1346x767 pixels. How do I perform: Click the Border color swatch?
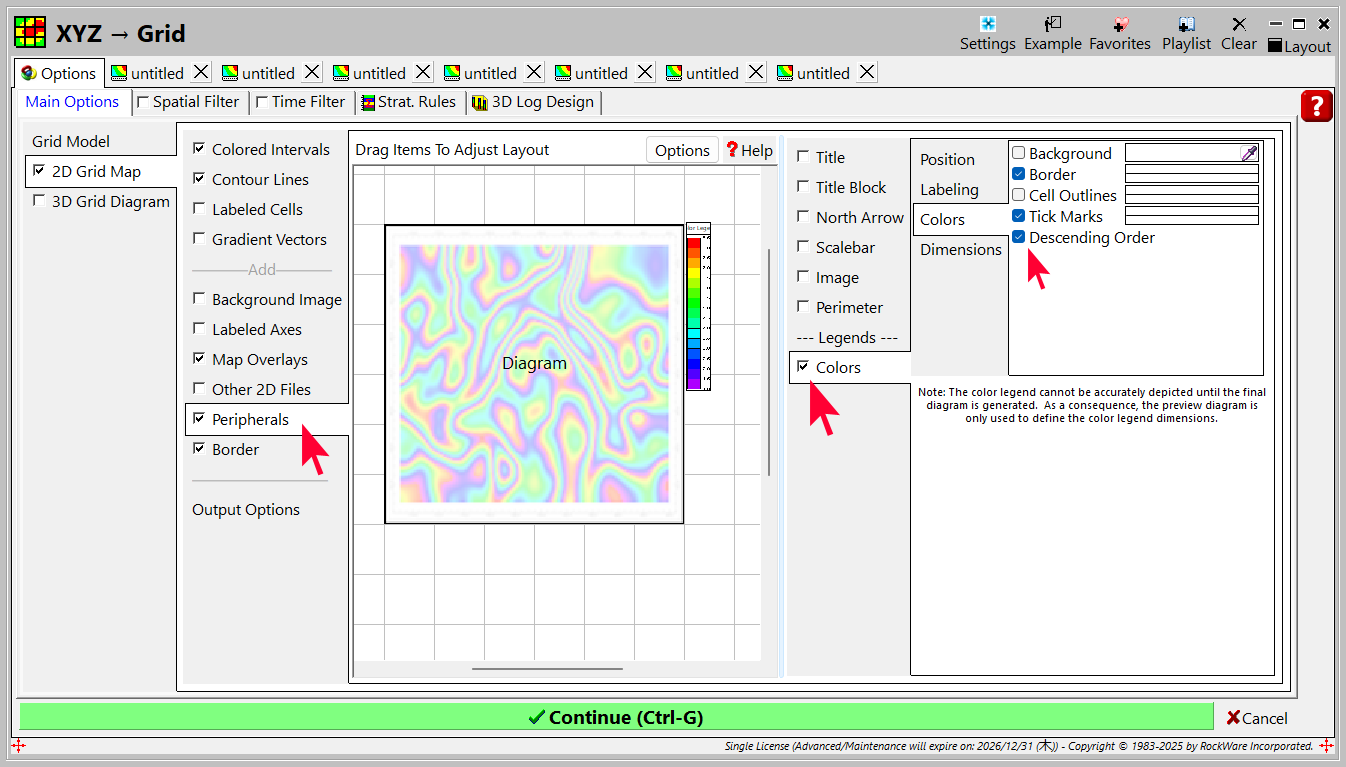1191,174
